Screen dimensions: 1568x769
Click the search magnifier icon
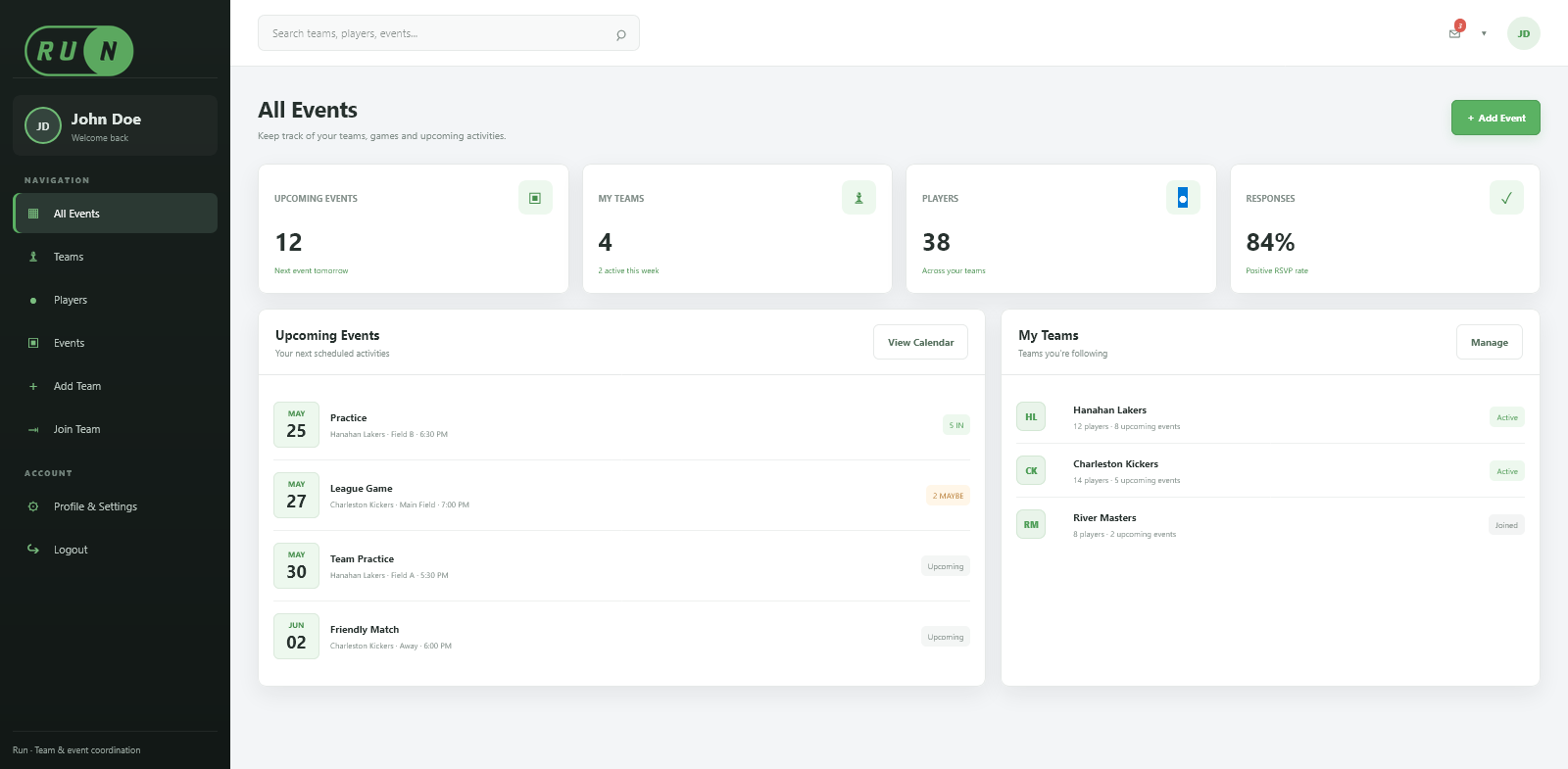click(x=620, y=34)
